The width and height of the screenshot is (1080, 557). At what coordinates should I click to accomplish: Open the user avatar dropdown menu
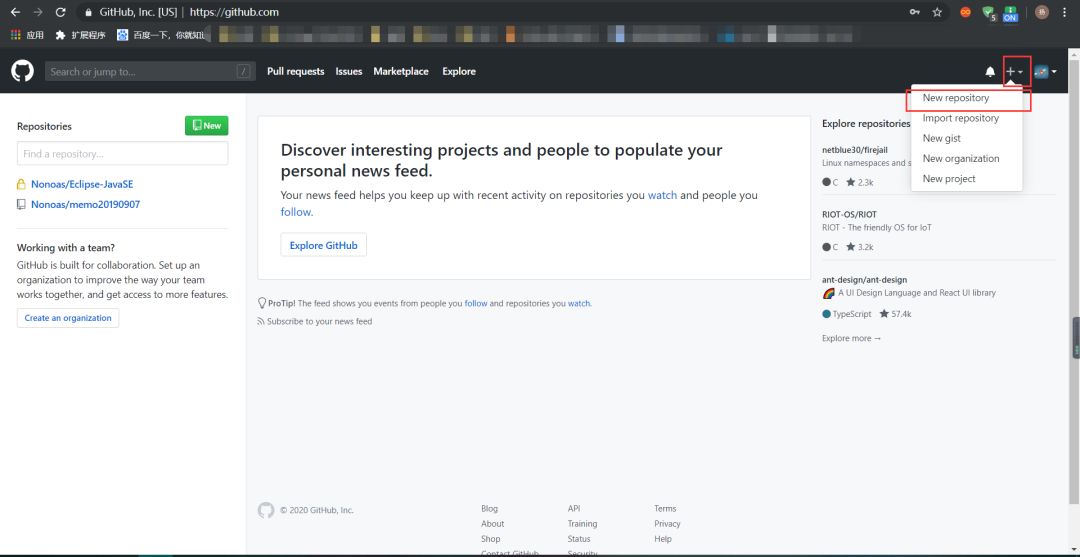pos(1046,72)
